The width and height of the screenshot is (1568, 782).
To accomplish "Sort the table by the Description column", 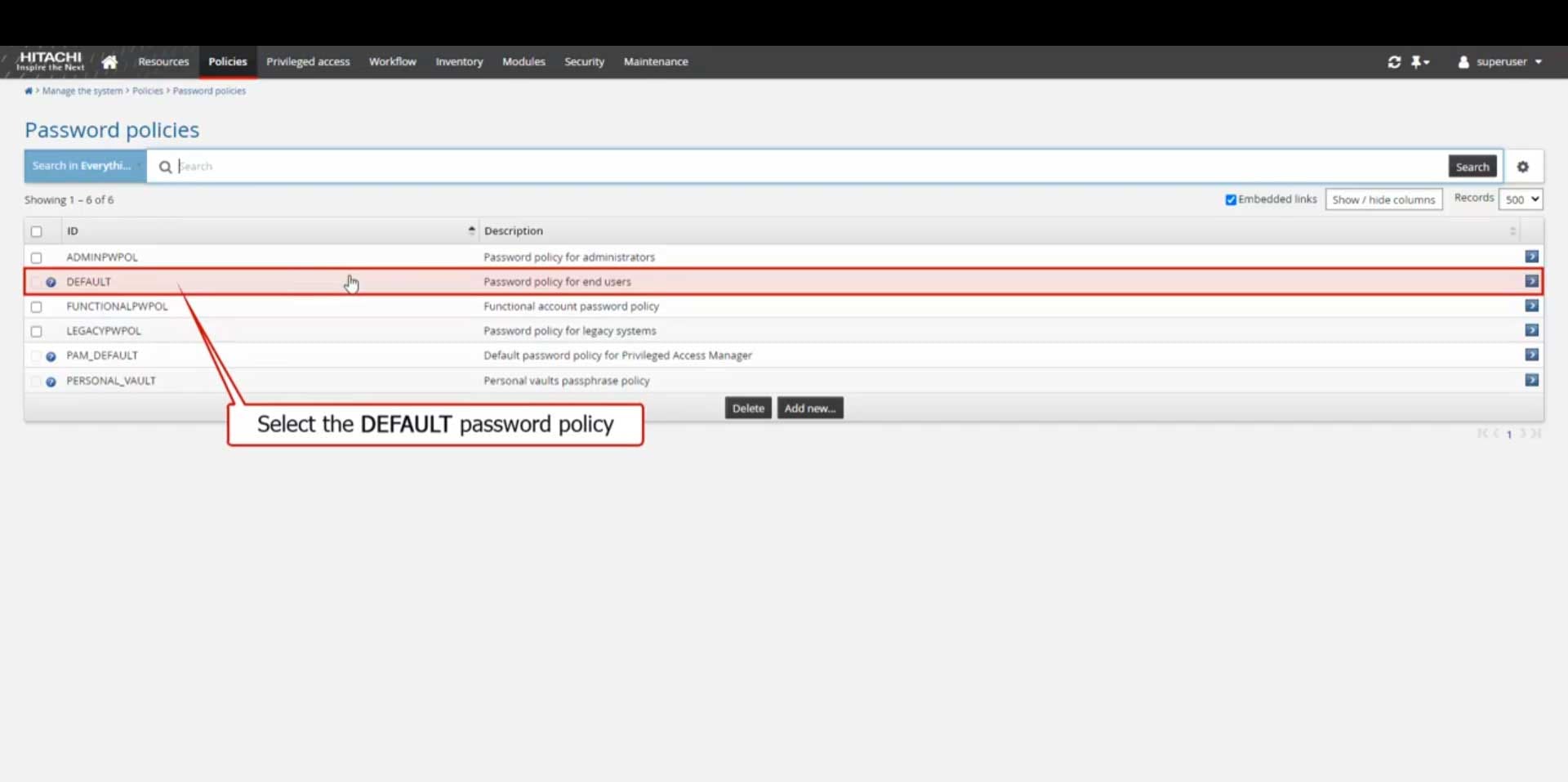I will coord(1000,231).
